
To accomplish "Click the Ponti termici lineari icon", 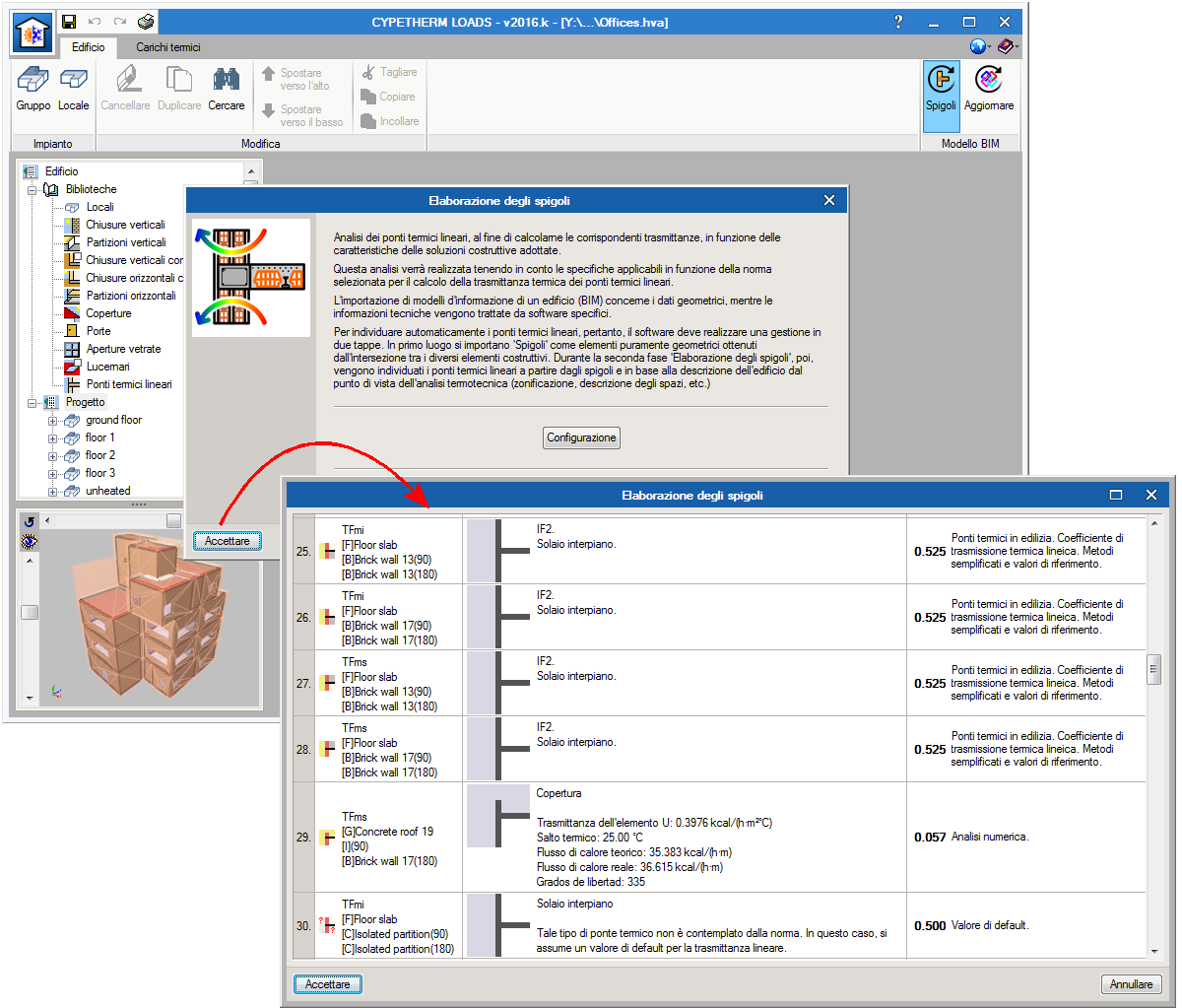I will coord(71,384).
